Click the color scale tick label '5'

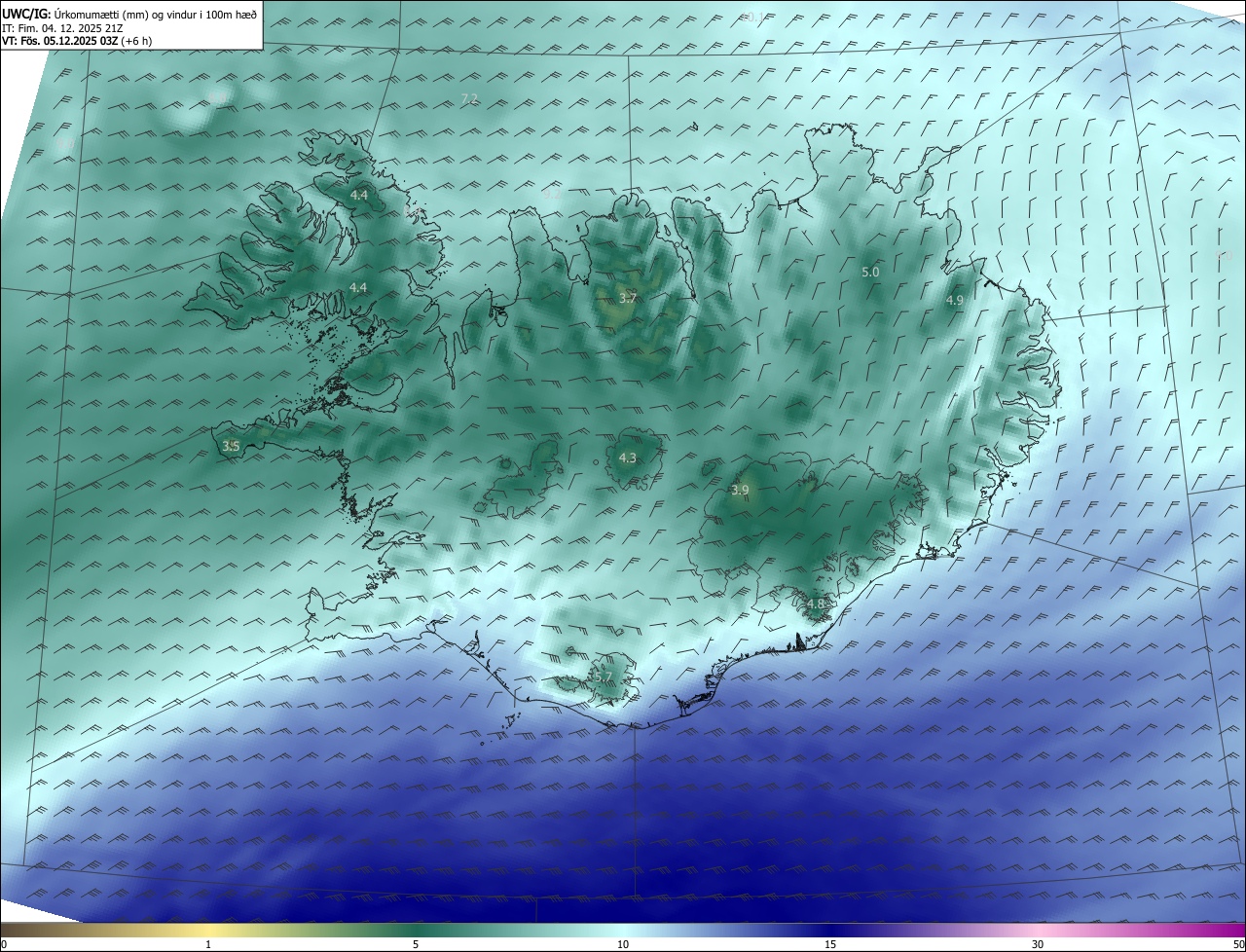pyautogui.click(x=416, y=944)
